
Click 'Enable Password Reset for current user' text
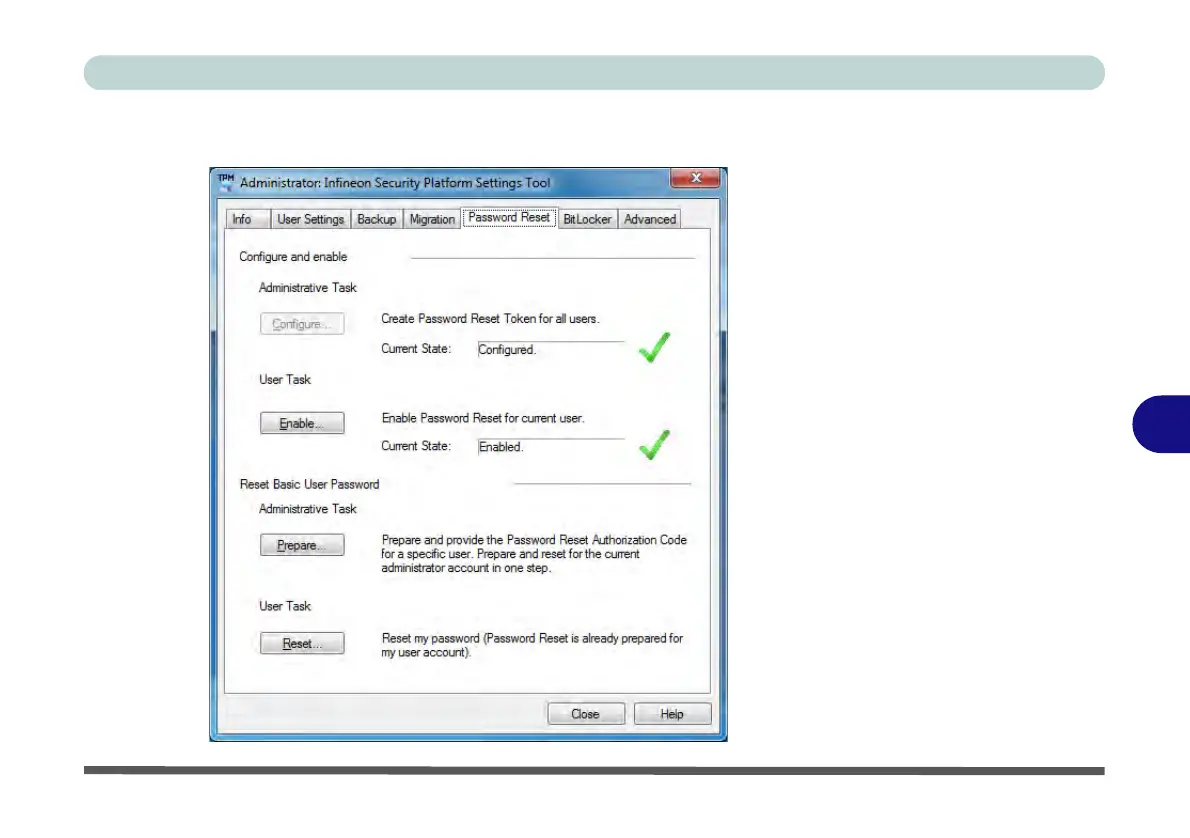(x=483, y=418)
